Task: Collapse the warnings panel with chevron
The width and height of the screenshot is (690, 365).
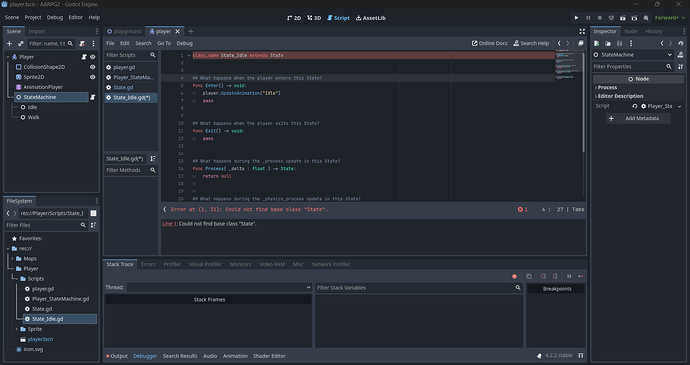Action: coord(165,210)
